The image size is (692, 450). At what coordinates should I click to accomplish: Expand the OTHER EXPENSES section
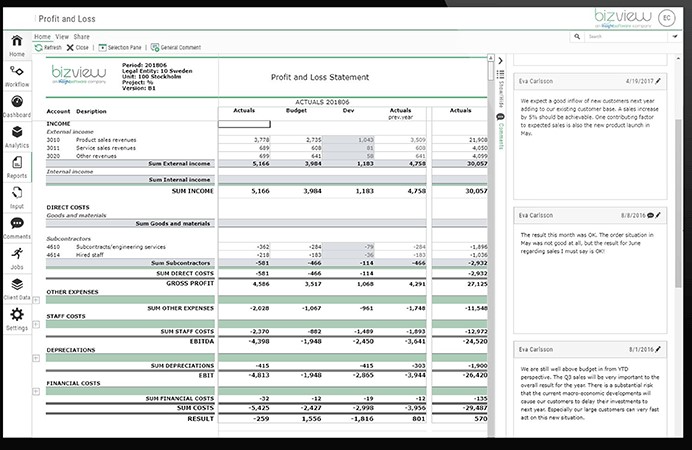tap(36, 300)
